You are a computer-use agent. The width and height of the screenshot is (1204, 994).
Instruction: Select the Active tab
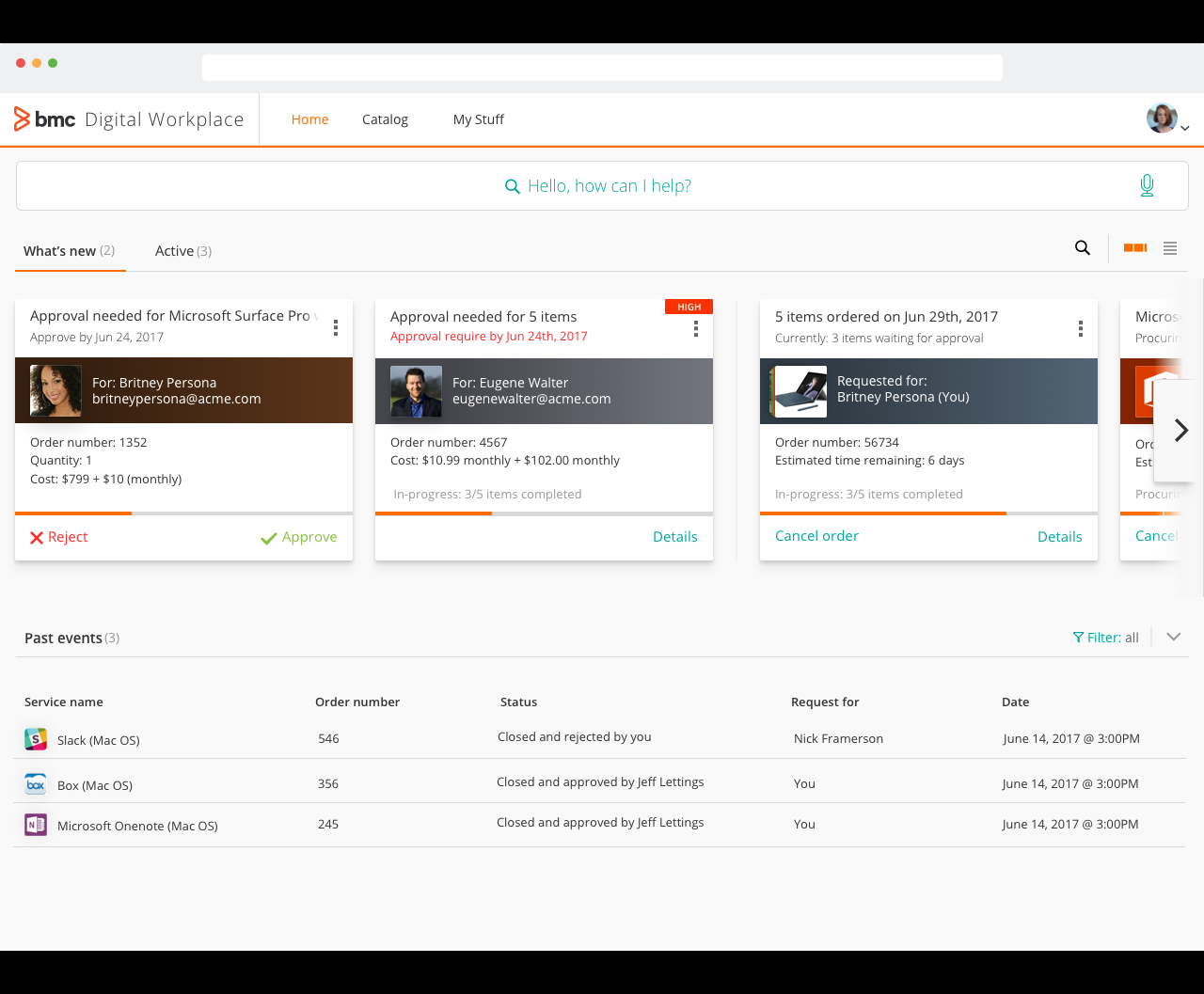183,251
